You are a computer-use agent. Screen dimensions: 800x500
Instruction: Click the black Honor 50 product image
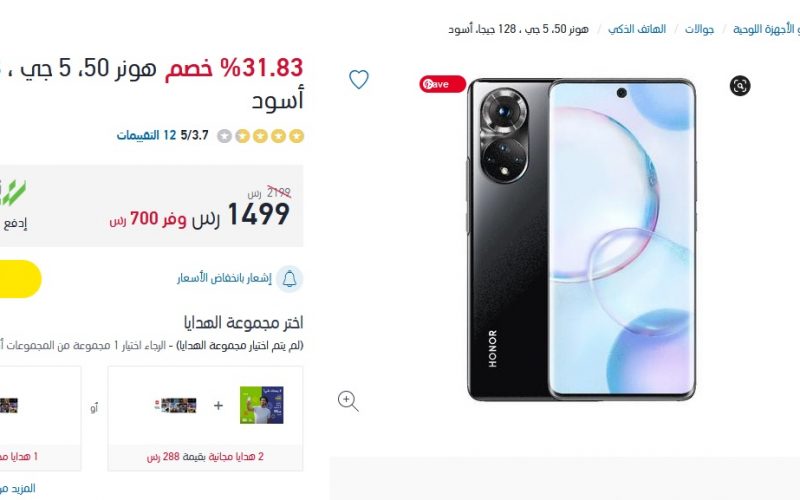pyautogui.click(x=582, y=239)
